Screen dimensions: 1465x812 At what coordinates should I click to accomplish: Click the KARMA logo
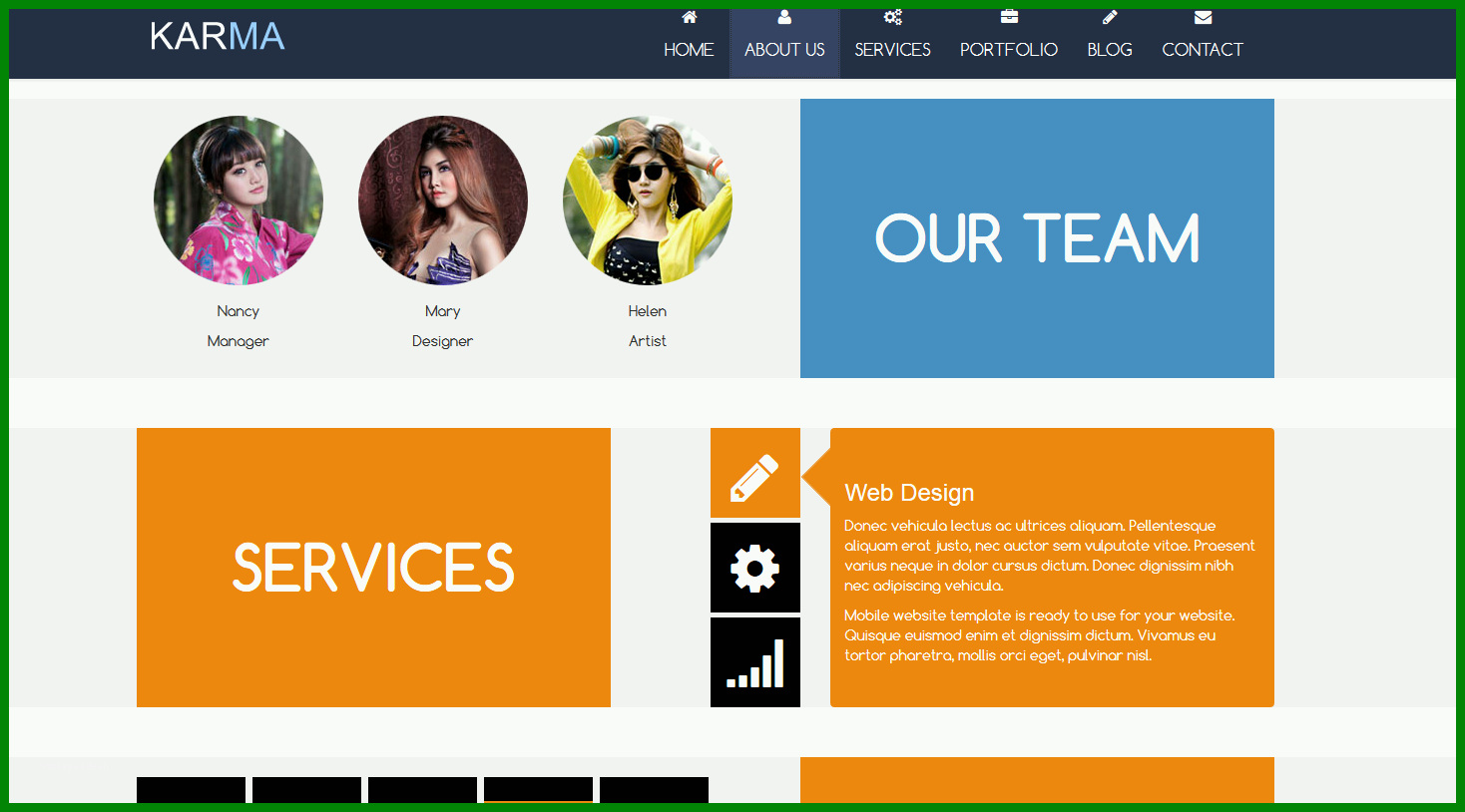coord(218,37)
